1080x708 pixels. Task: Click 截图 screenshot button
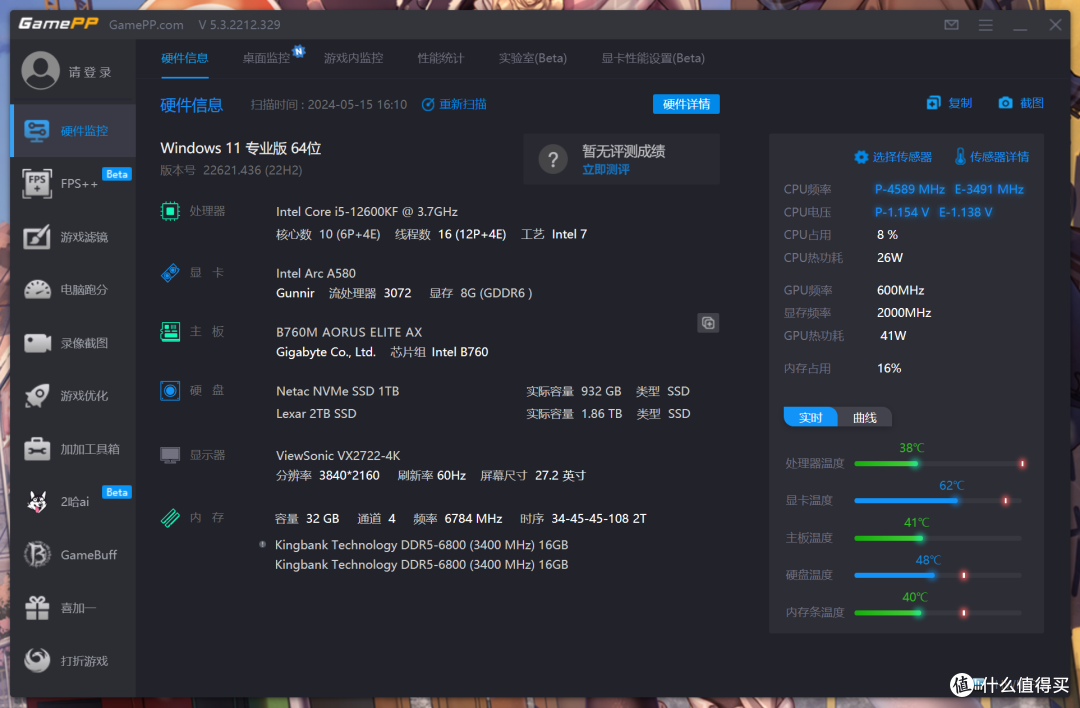coord(1021,103)
